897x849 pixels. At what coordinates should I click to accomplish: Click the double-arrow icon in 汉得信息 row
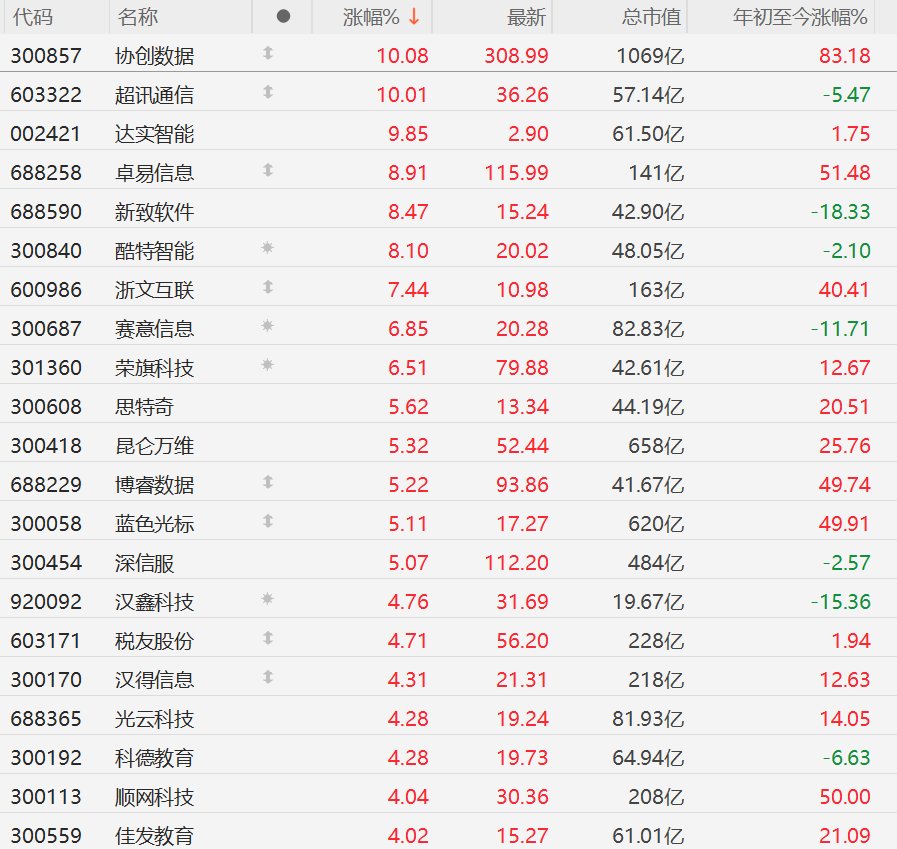(267, 677)
